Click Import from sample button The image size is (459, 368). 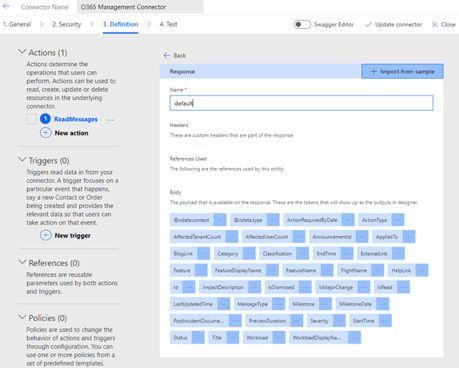tap(402, 71)
